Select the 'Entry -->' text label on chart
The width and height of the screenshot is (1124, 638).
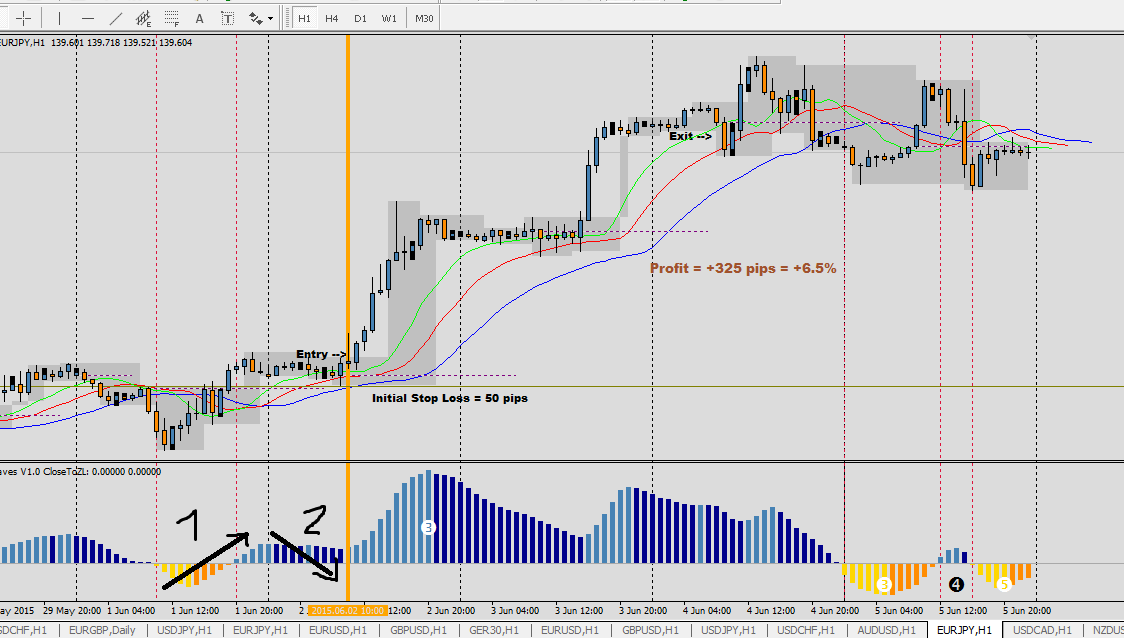pyautogui.click(x=321, y=354)
